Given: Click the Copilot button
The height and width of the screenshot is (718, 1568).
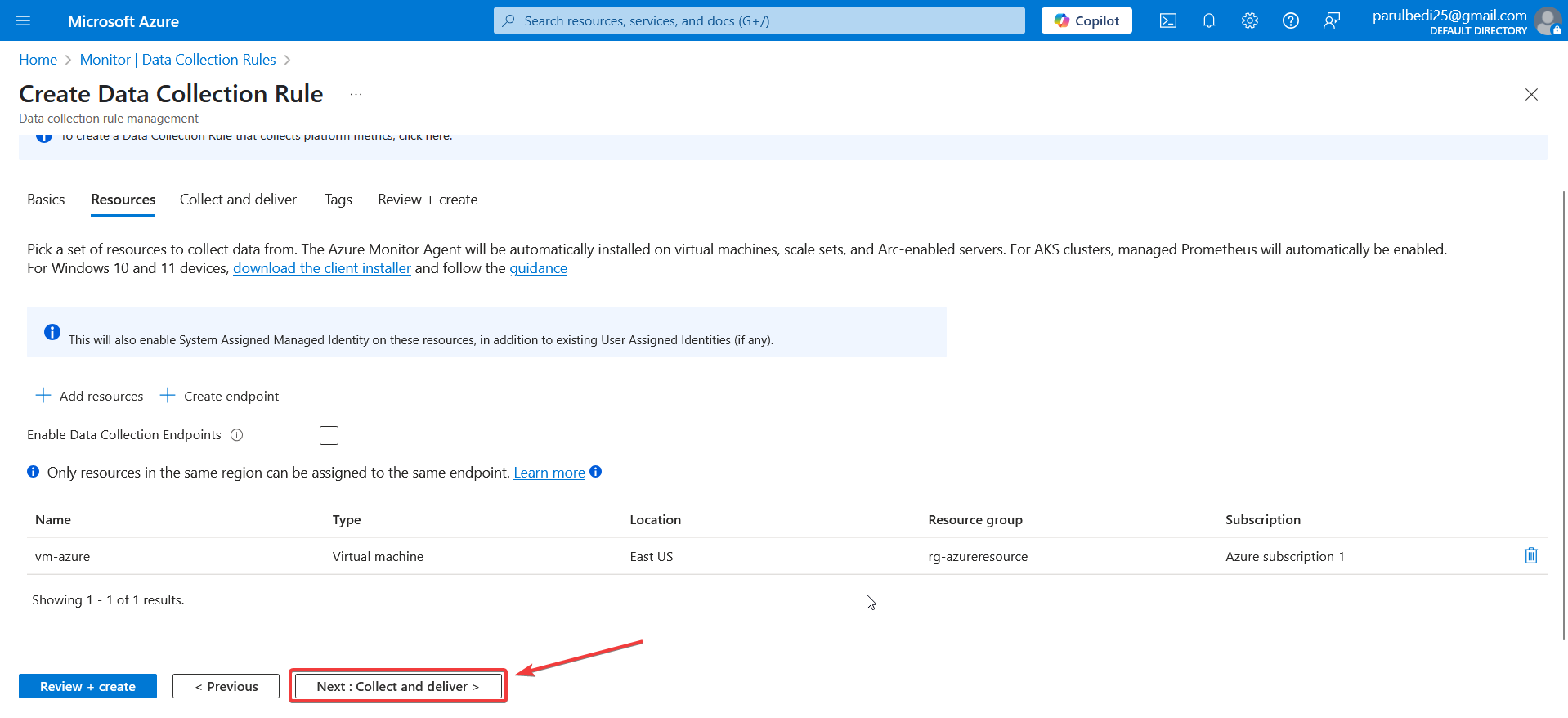Looking at the screenshot, I should click(1086, 20).
